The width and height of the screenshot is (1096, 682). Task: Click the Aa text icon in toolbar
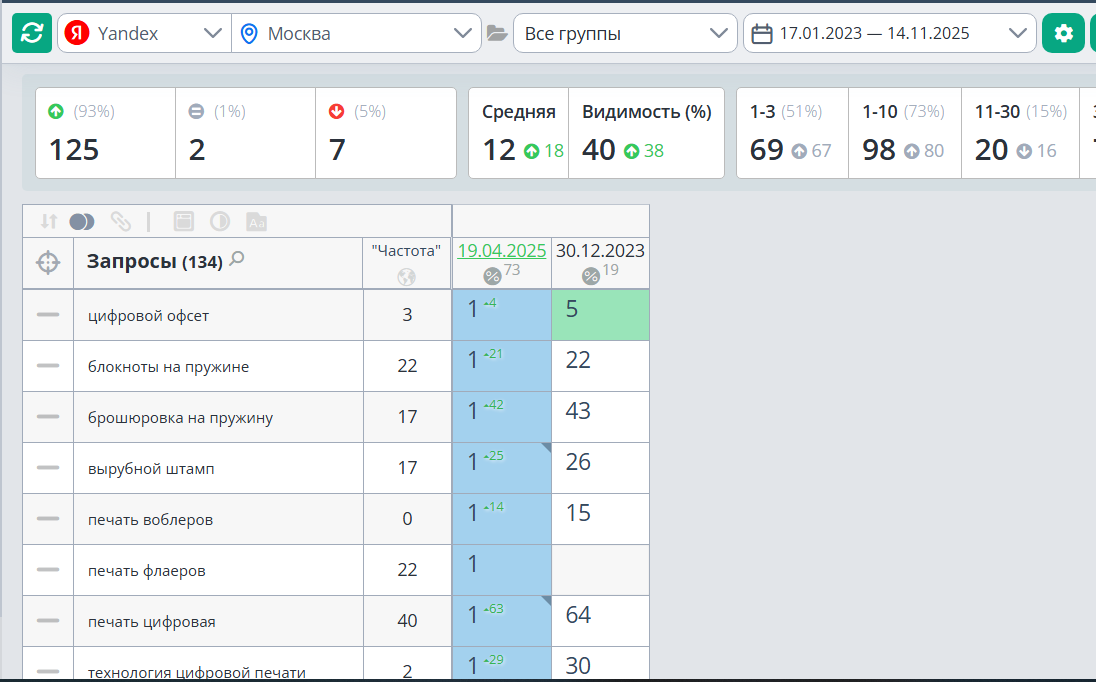257,222
